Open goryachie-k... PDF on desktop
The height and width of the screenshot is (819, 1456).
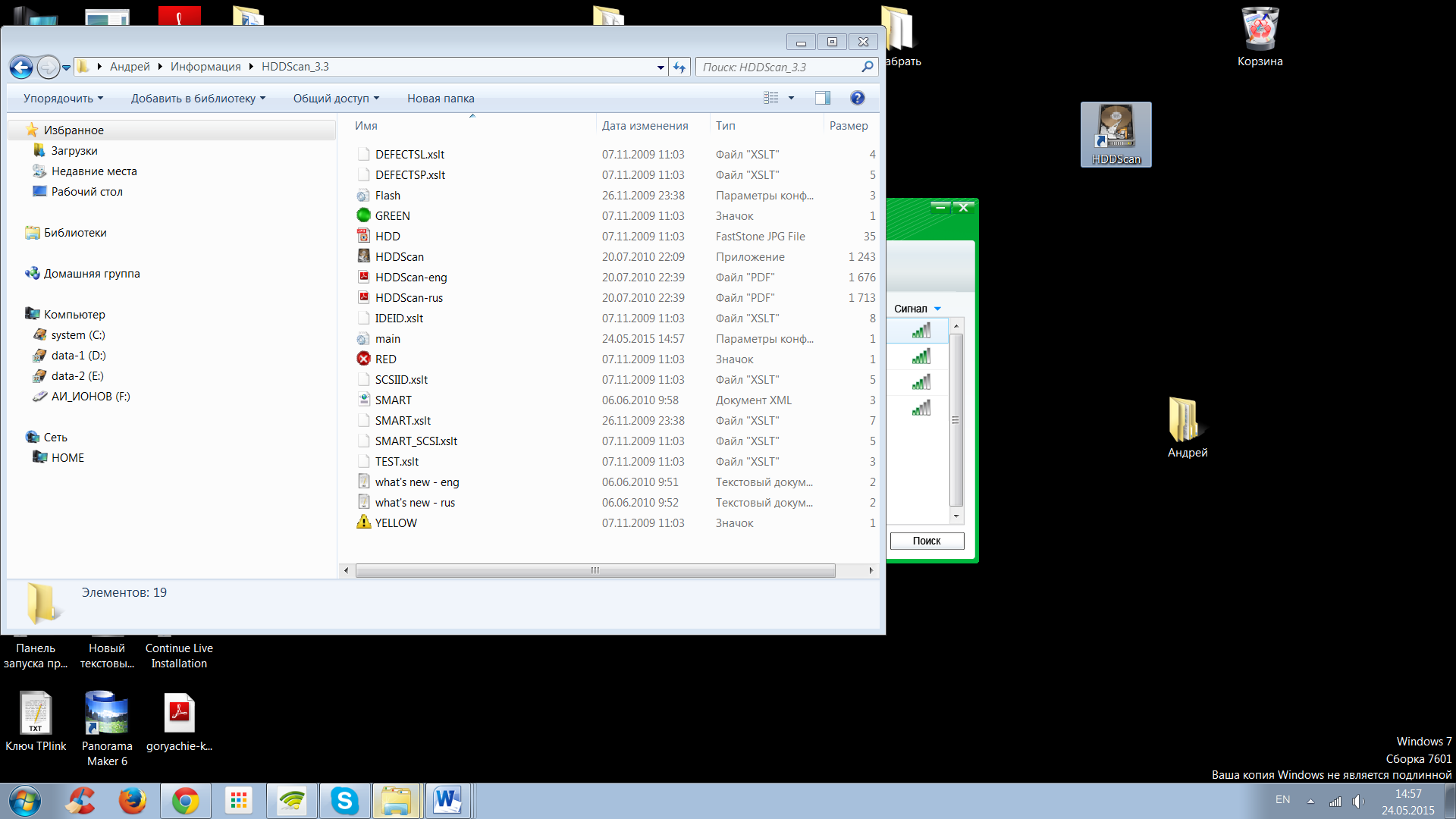[x=180, y=722]
